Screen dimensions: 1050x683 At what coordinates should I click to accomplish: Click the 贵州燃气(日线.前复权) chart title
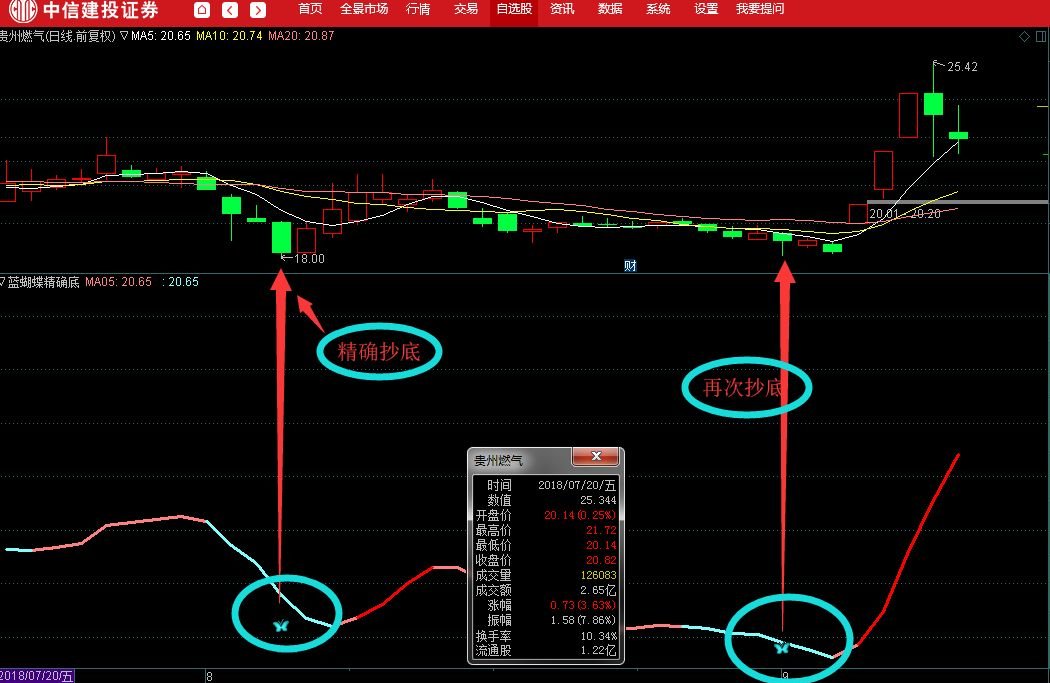(58, 35)
